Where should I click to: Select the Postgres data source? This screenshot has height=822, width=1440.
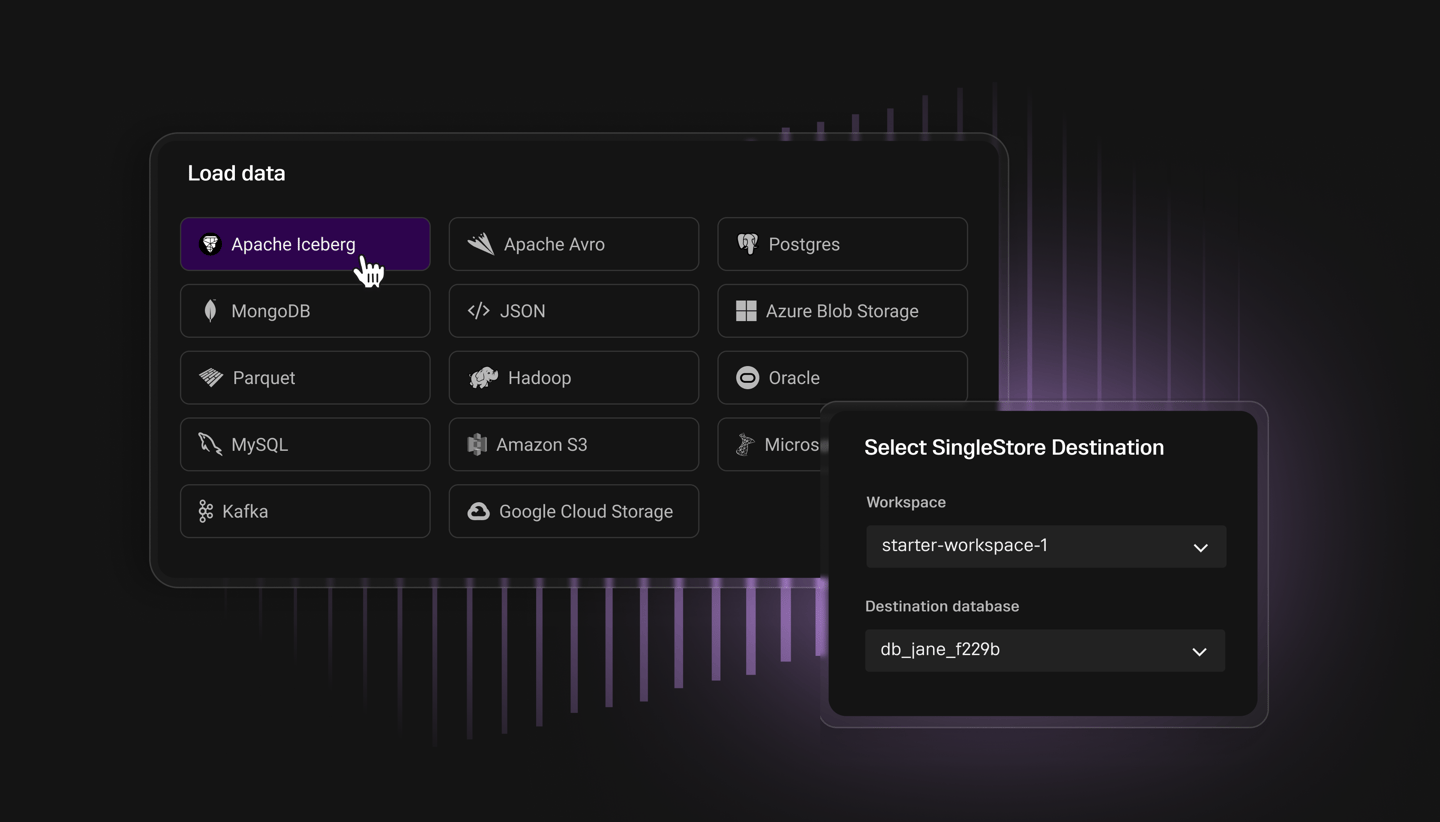[x=842, y=243]
